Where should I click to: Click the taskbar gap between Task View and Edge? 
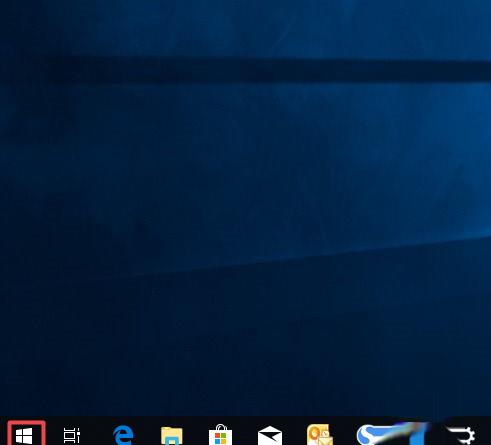pos(97,433)
